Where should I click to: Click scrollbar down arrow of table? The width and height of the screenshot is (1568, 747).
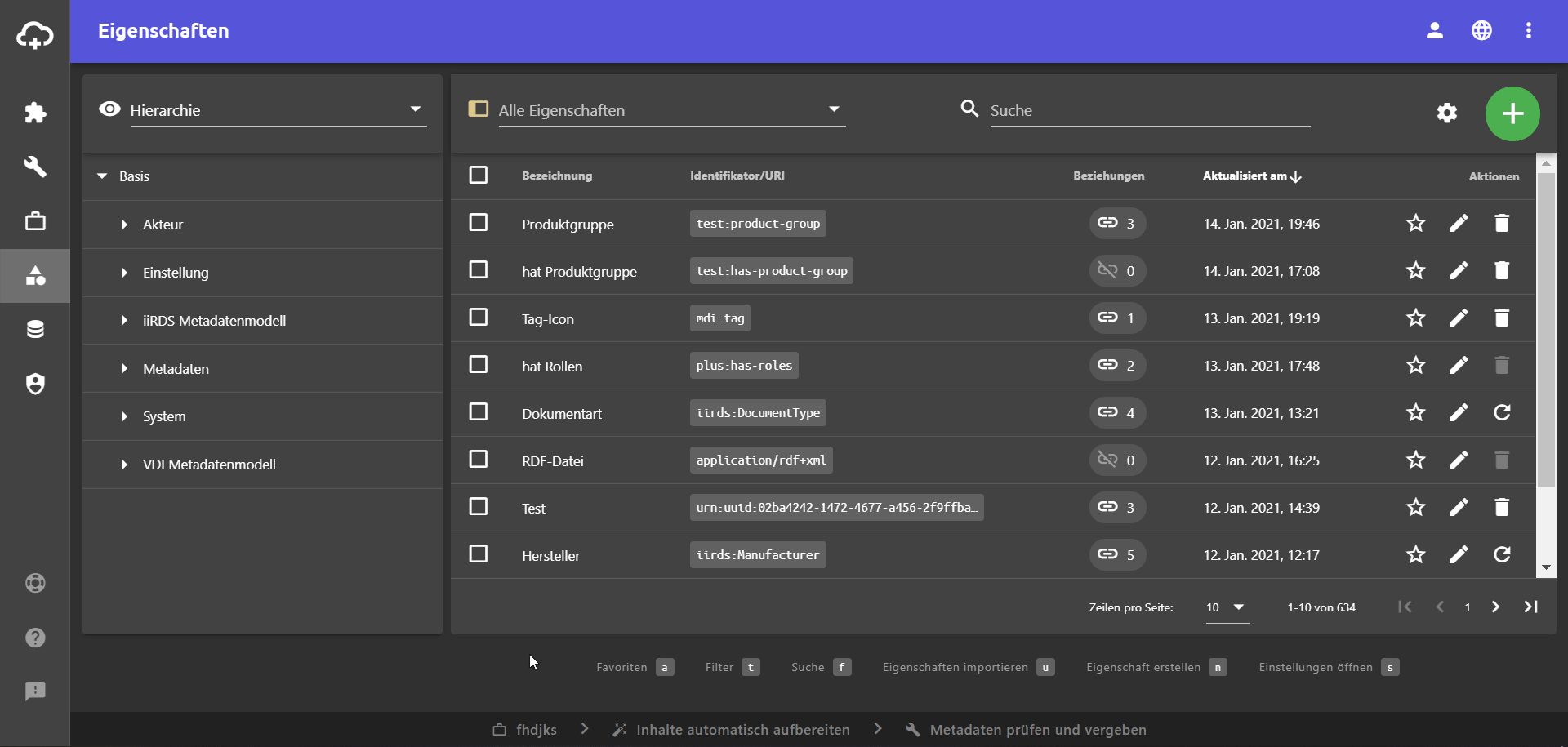(1546, 567)
